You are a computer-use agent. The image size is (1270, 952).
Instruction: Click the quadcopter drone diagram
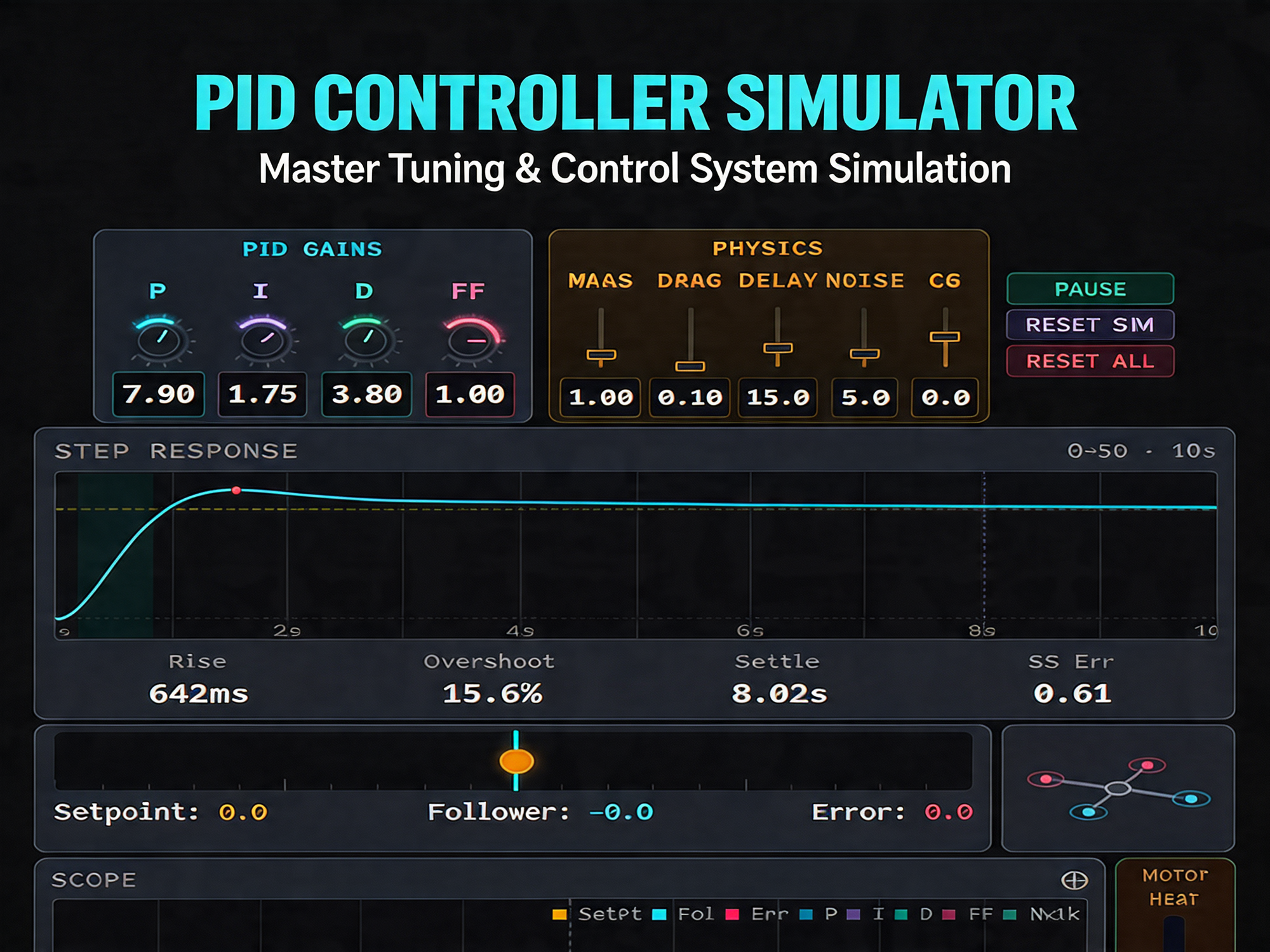pos(1118,788)
